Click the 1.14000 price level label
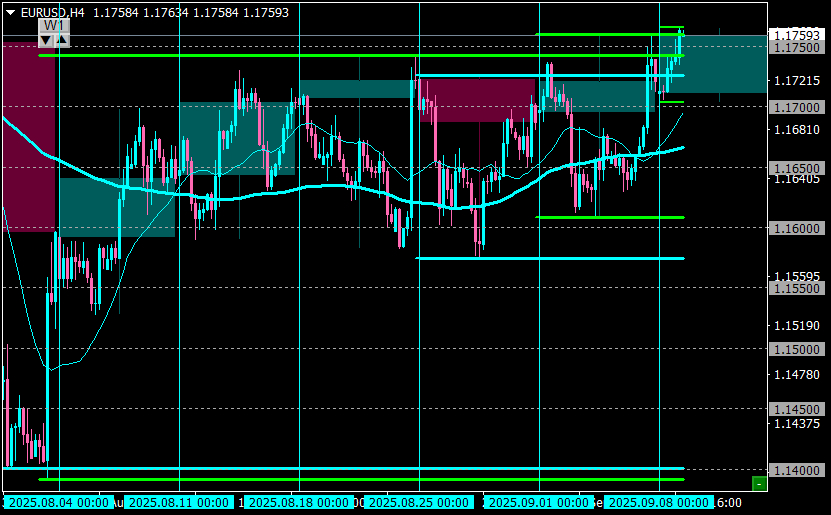The image size is (831, 515). (797, 470)
